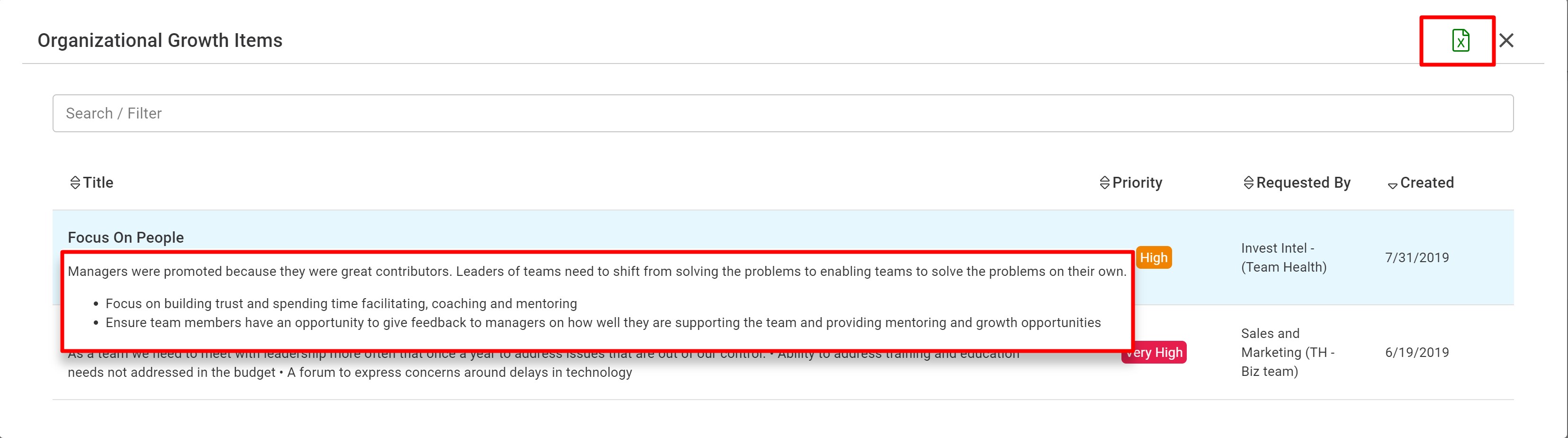Sort by the Requested By sort icon
1568x438 pixels.
click(x=1248, y=183)
